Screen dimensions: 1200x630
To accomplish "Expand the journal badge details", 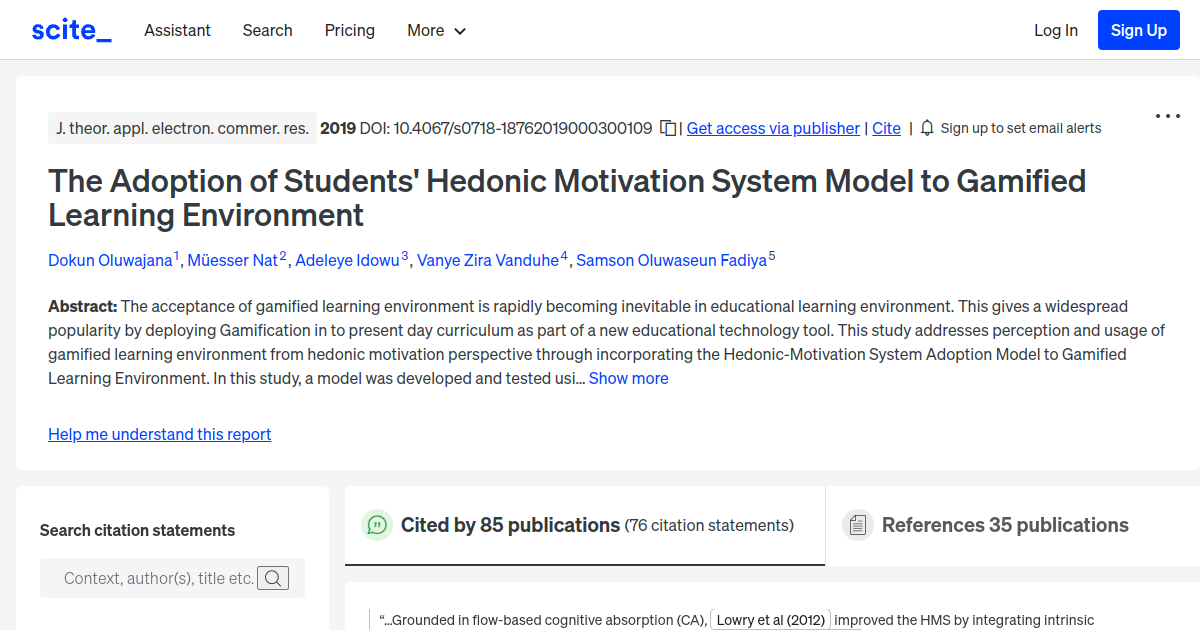I will tap(182, 128).
